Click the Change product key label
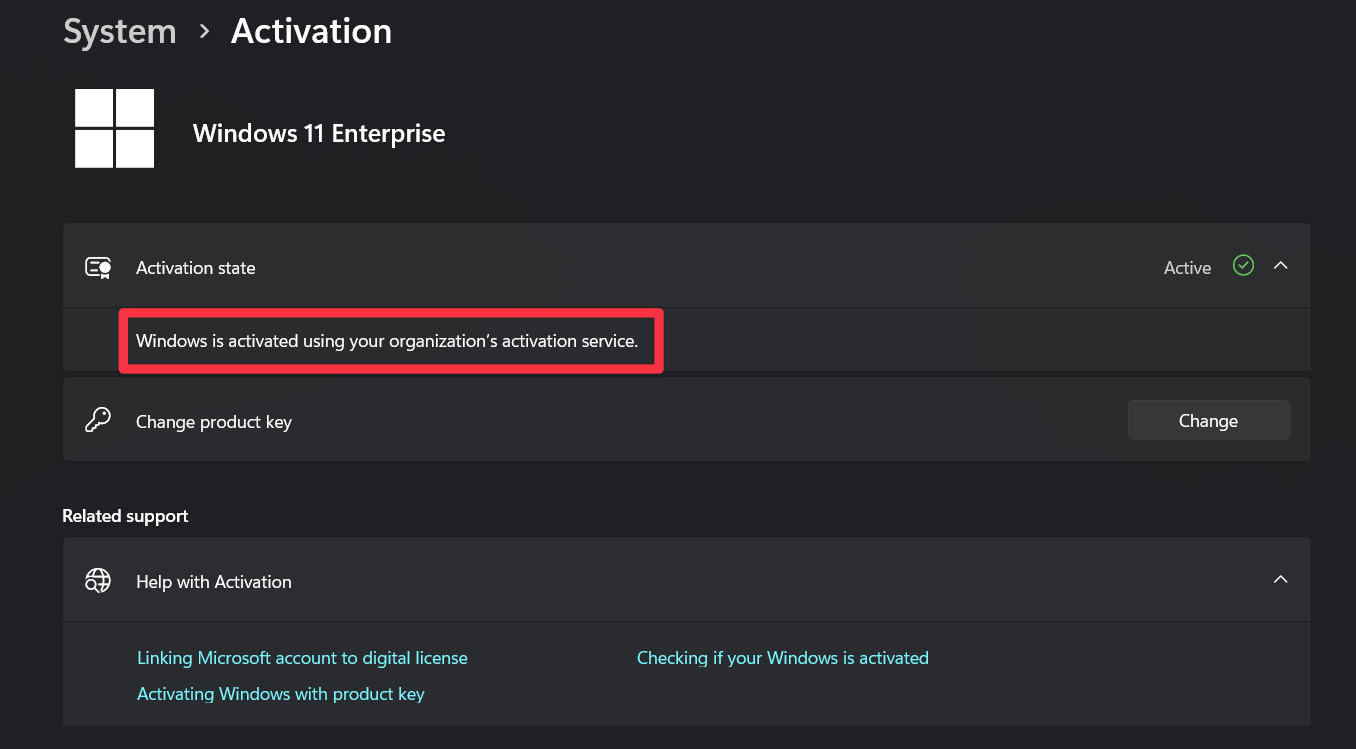Screen dimensions: 1356x749 (214, 422)
